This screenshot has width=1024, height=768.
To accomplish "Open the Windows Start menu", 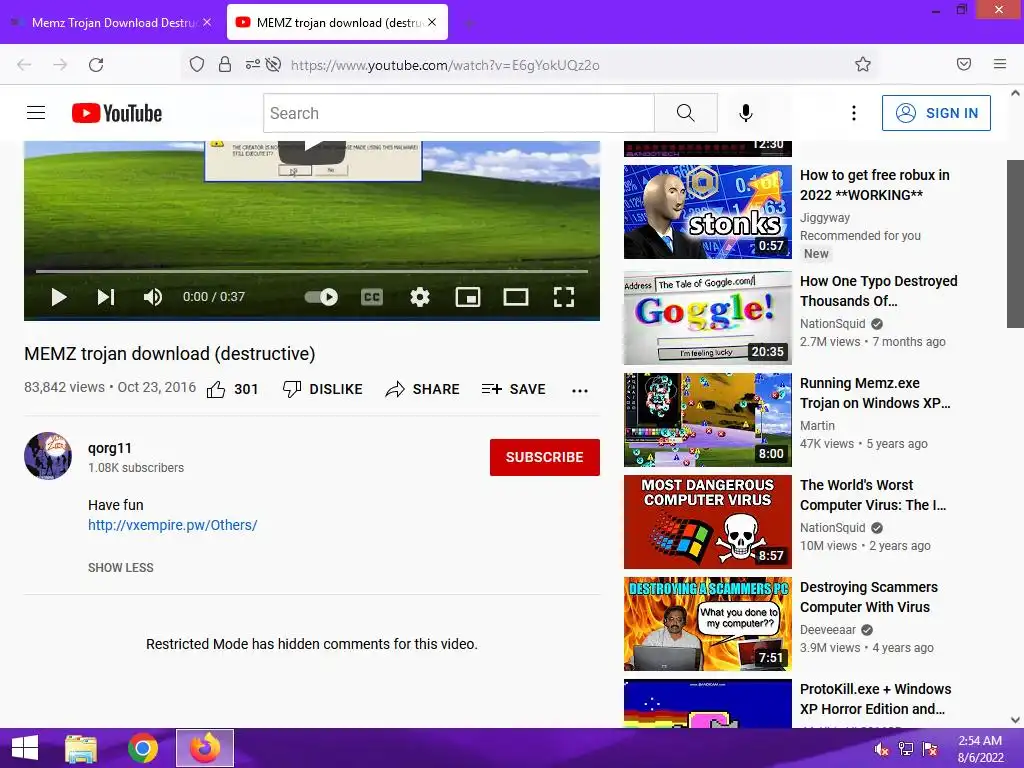I will 25,748.
